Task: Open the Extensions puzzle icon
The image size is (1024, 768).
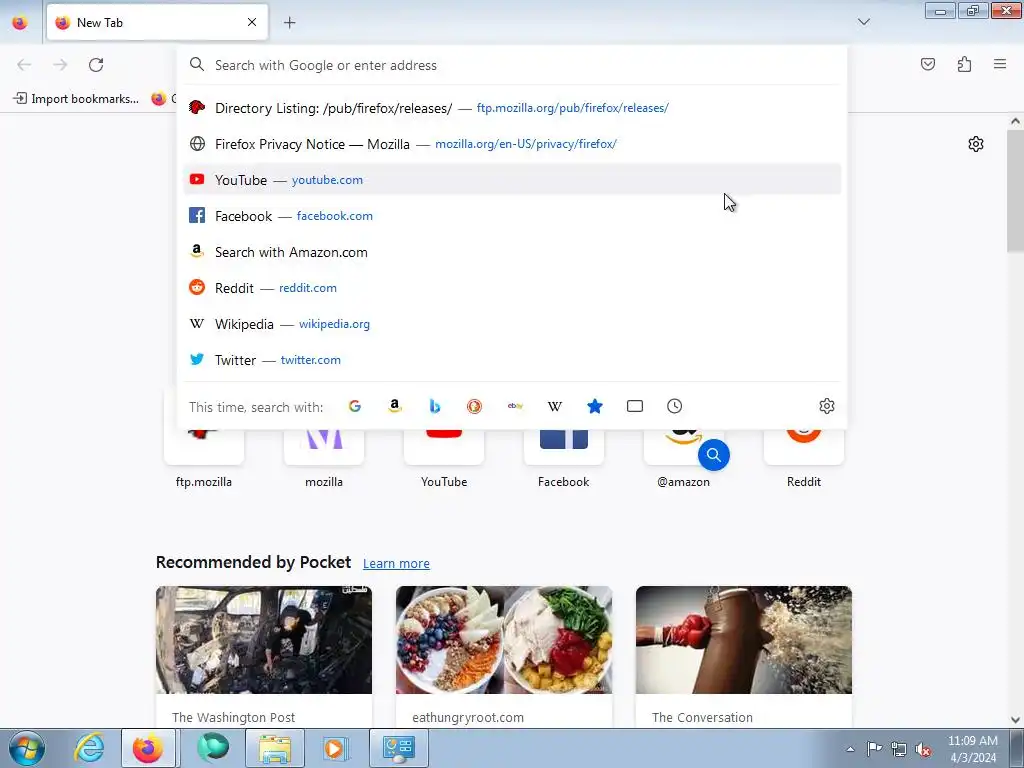Action: pyautogui.click(x=964, y=64)
